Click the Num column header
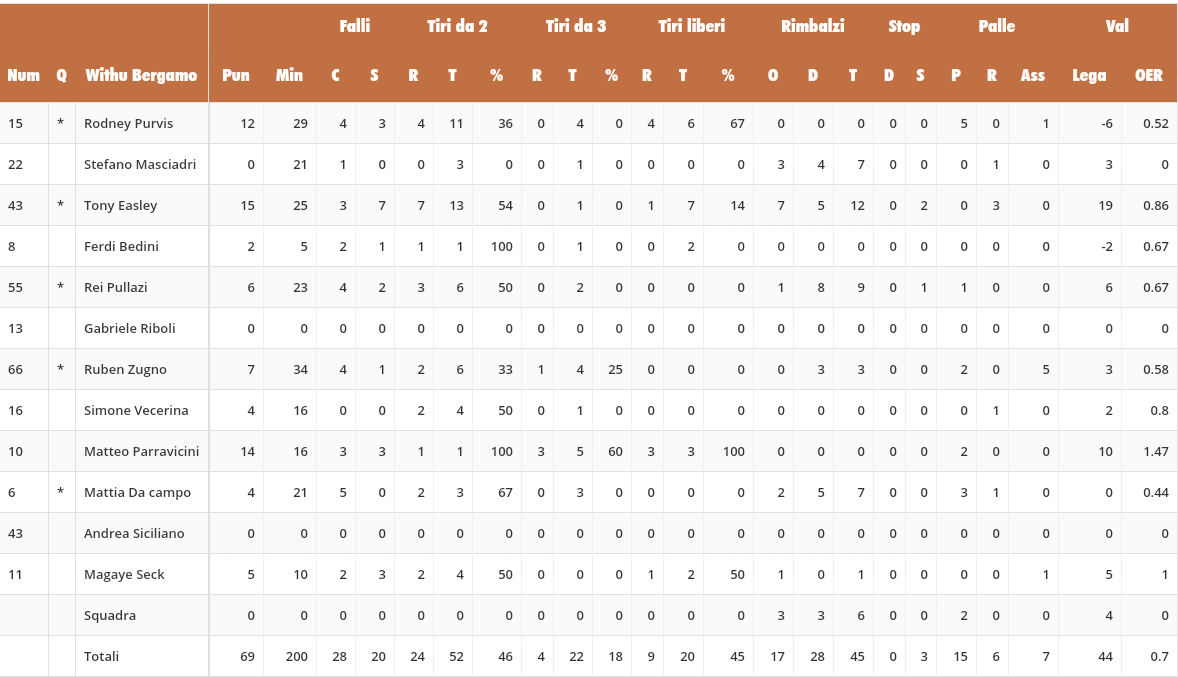 (x=23, y=75)
